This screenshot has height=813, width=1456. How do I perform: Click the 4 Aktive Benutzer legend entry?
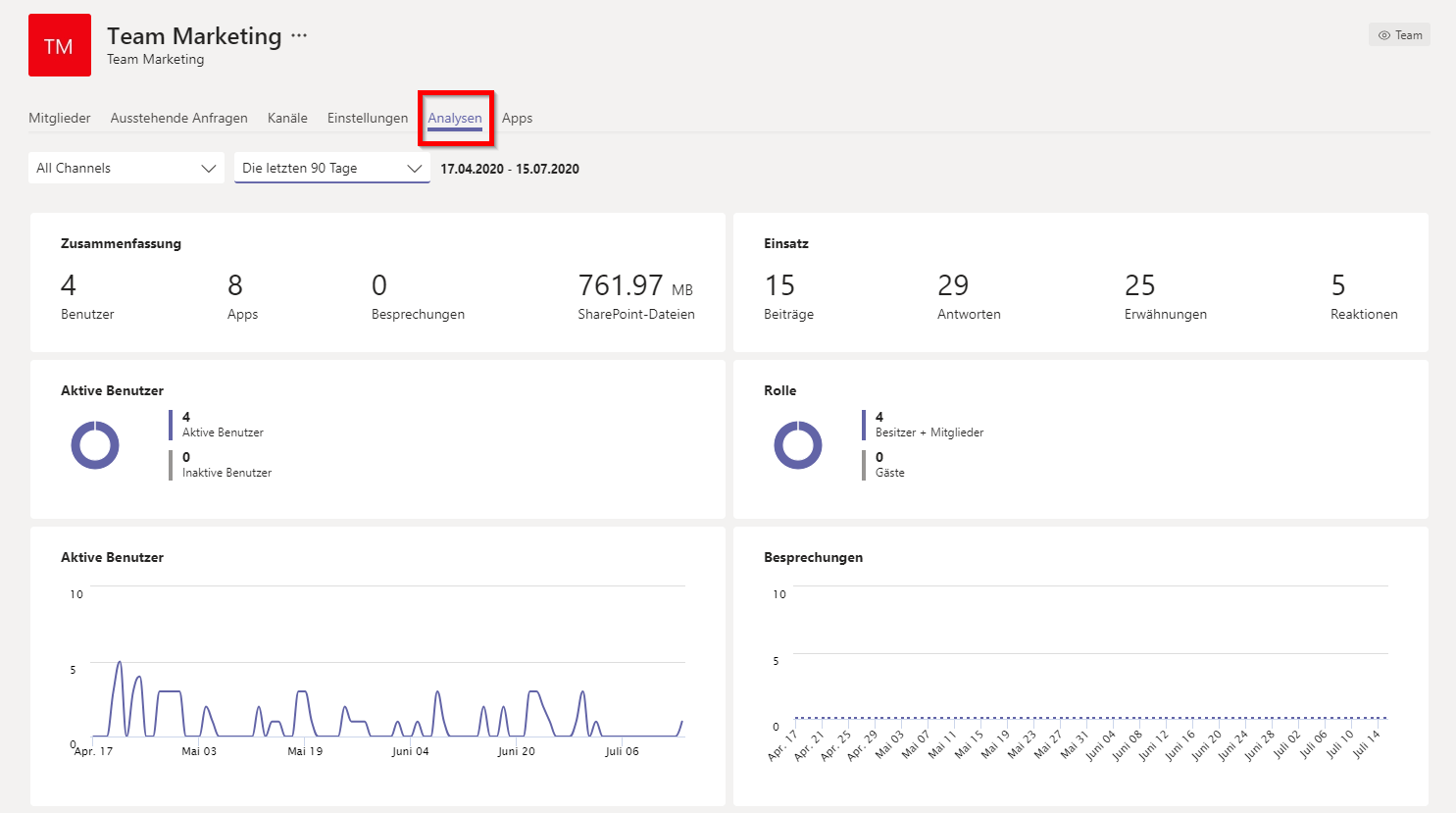click(217, 425)
